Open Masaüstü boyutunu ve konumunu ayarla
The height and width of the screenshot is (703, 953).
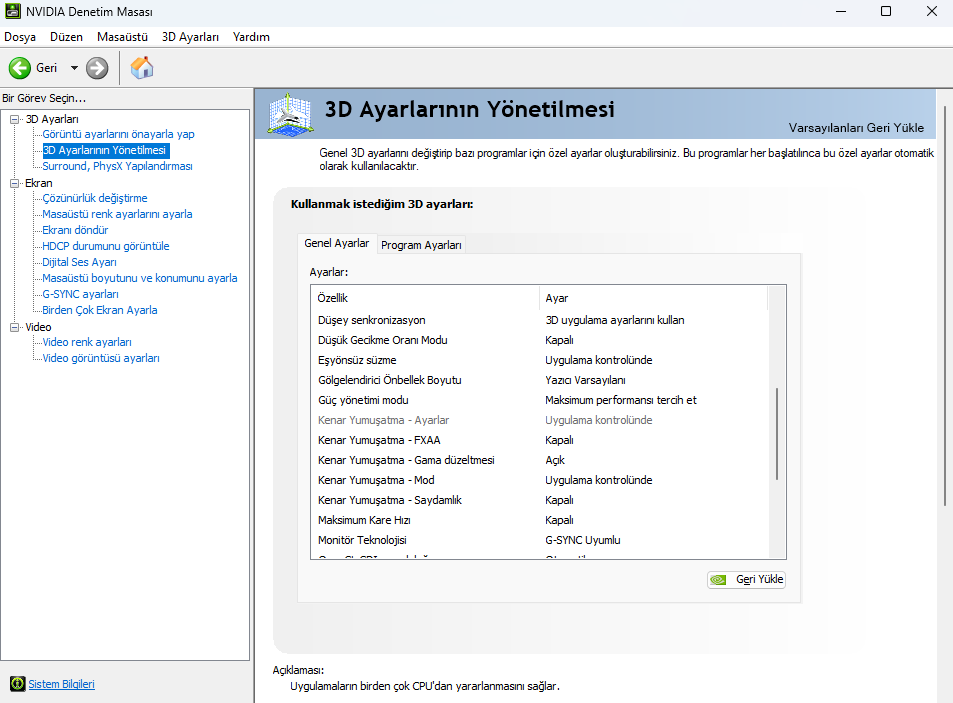pos(140,278)
